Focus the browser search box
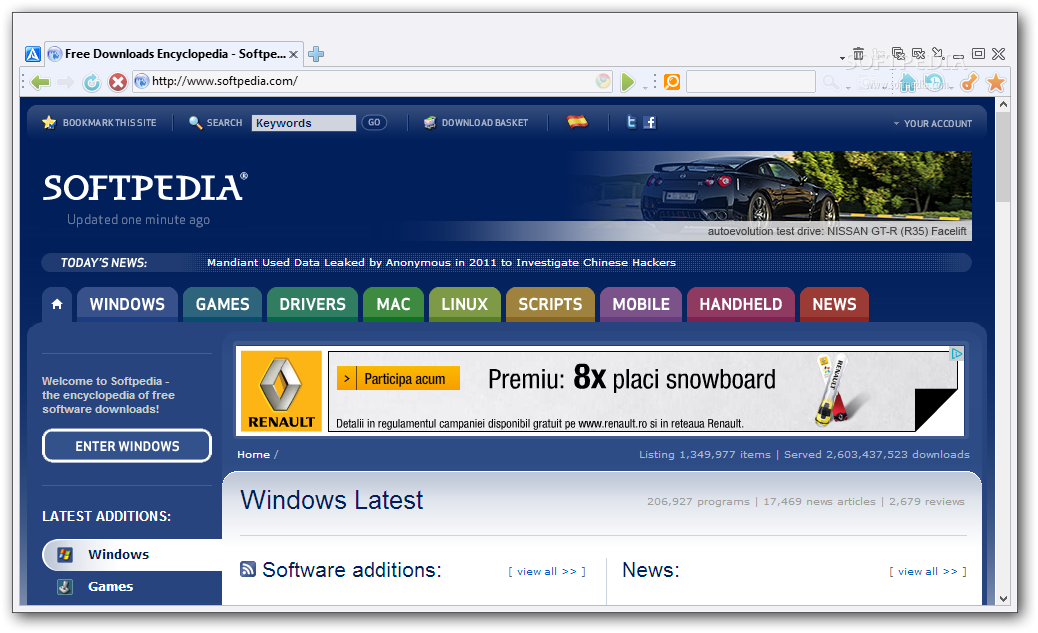1038x633 pixels. coord(751,81)
